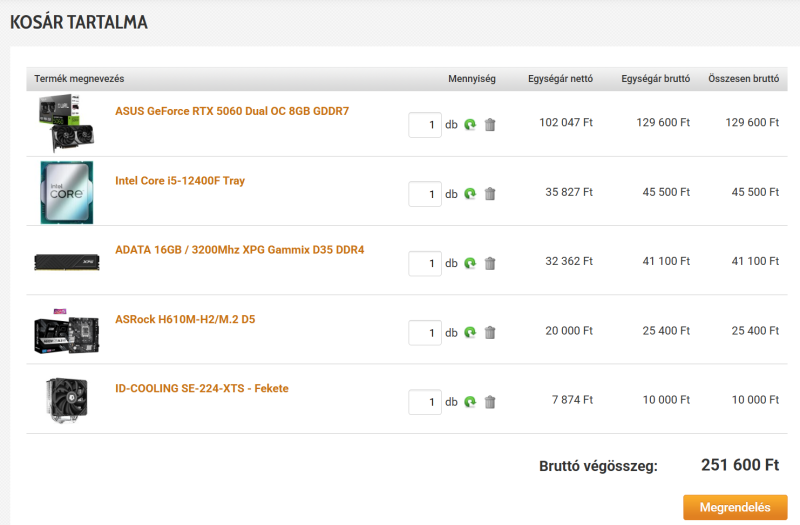Remove ID-COOLING SE-224-XTS from cart
800x525 pixels.
(x=490, y=402)
